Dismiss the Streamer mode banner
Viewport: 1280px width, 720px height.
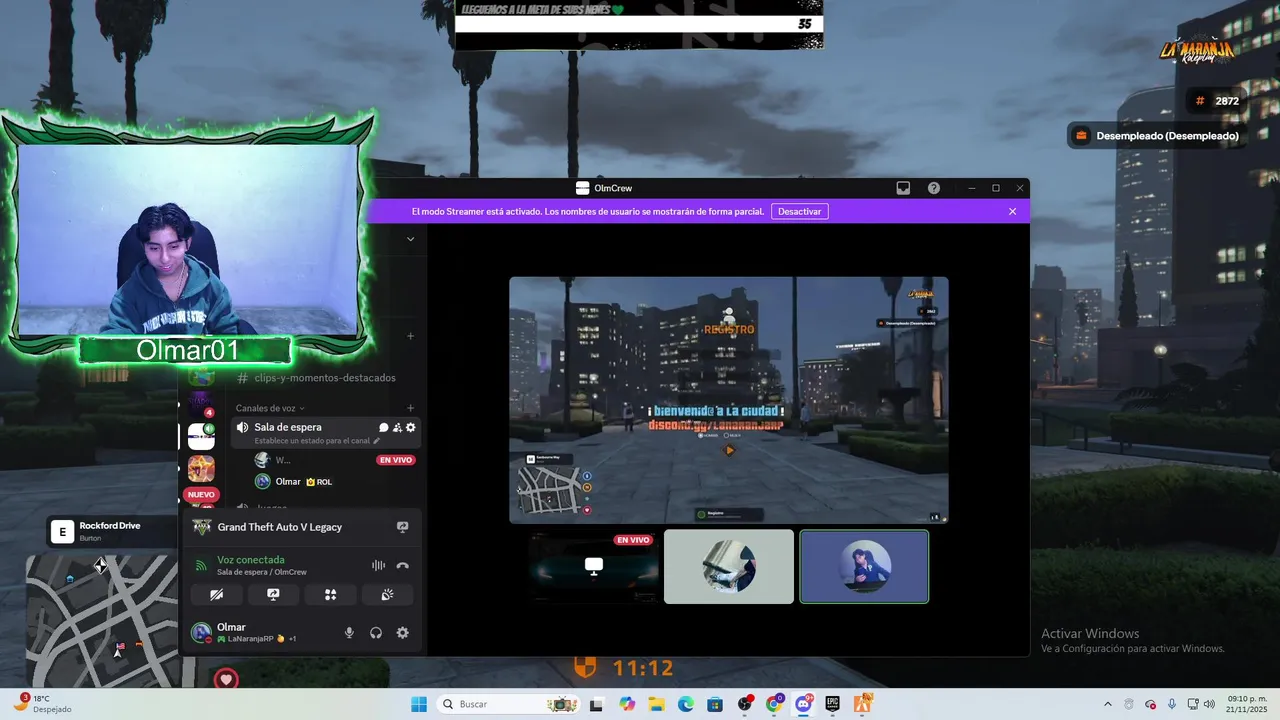[1012, 211]
